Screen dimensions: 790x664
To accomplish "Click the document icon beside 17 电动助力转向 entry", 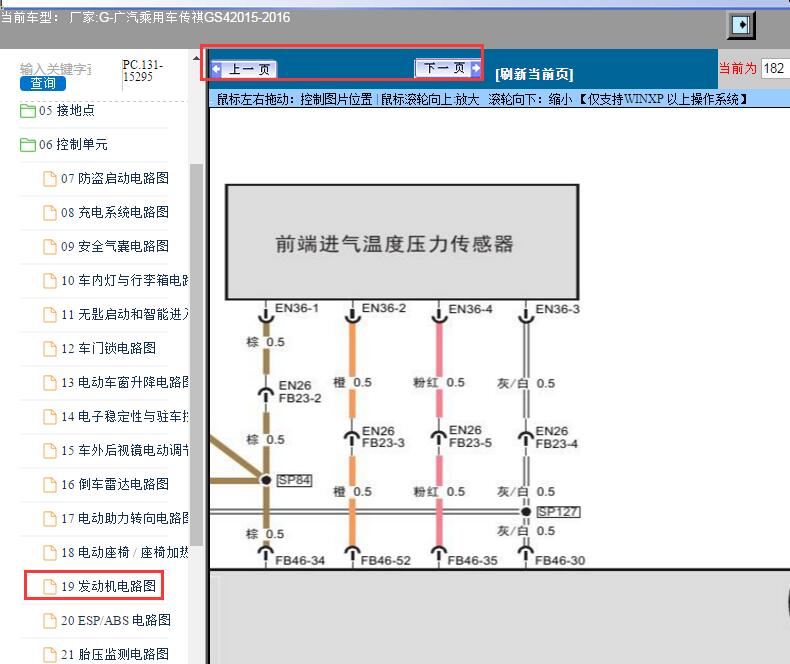I will coord(49,519).
